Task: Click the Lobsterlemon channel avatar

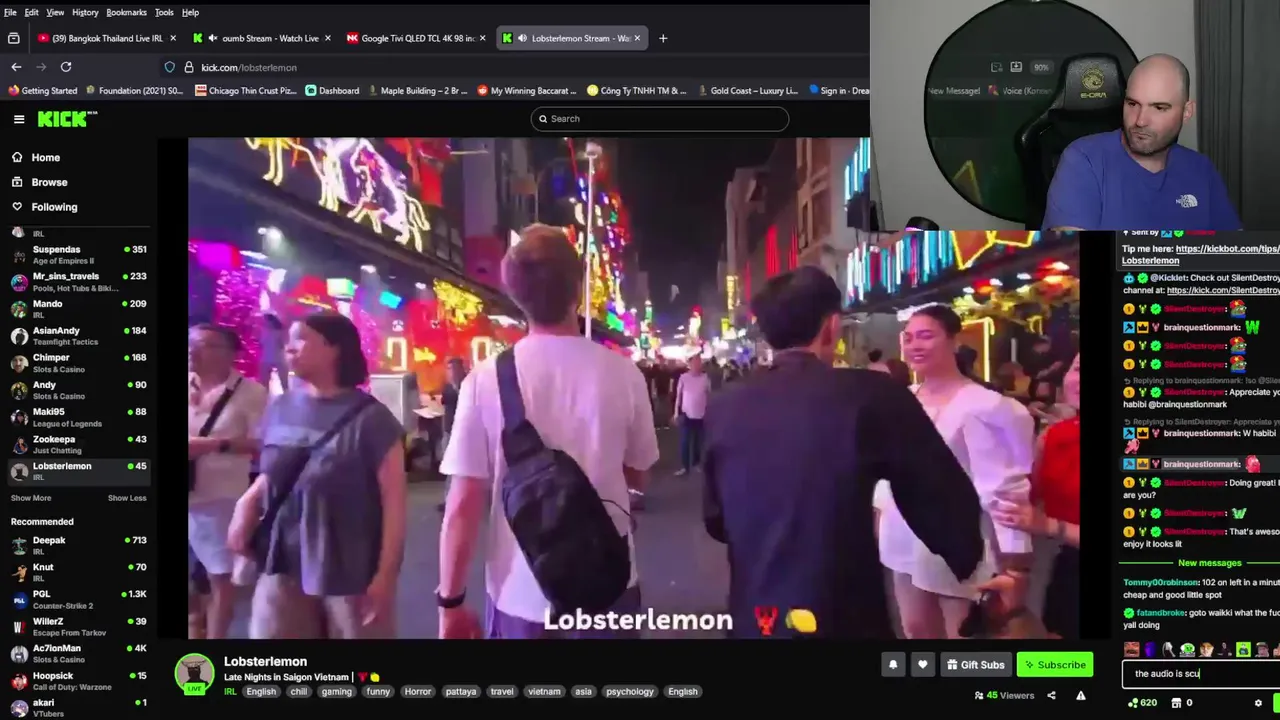Action: (194, 674)
